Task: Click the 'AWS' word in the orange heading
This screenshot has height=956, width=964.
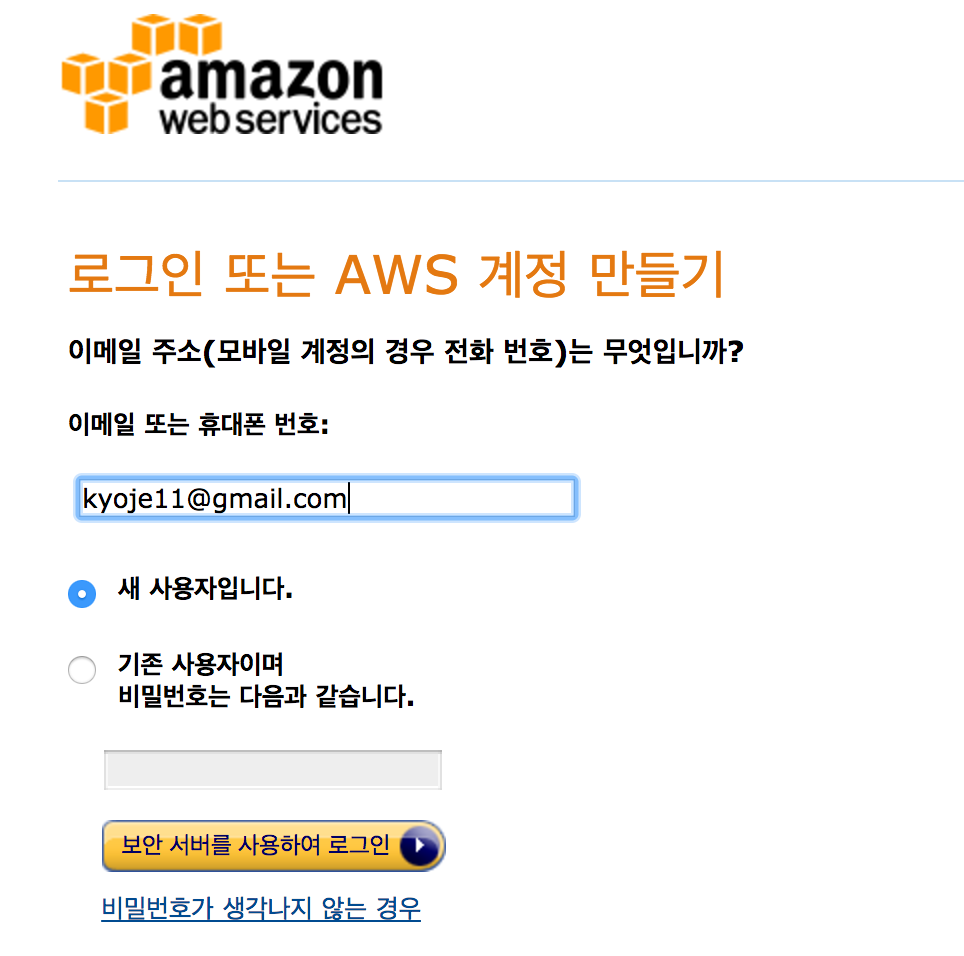Action: click(x=397, y=275)
